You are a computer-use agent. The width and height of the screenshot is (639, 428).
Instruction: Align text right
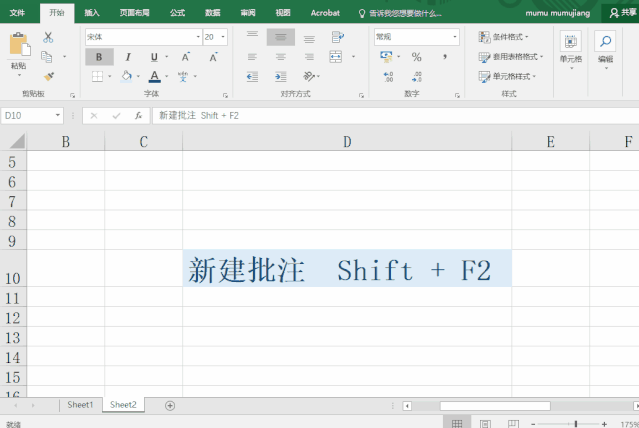click(x=309, y=57)
